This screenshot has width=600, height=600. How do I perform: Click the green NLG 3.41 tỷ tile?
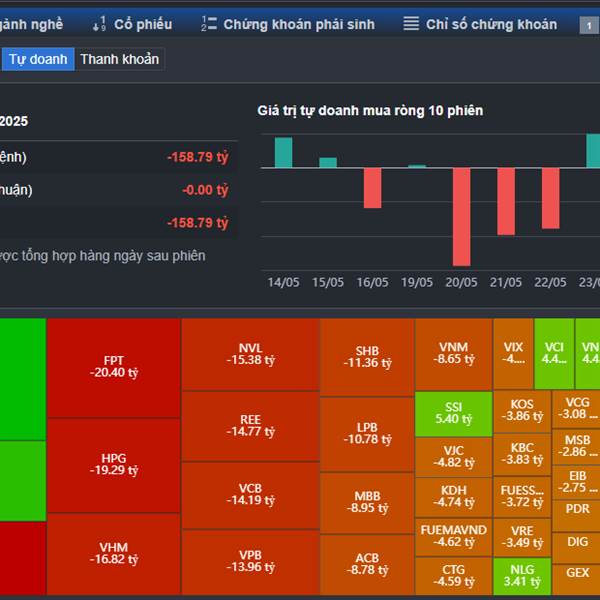point(522,576)
